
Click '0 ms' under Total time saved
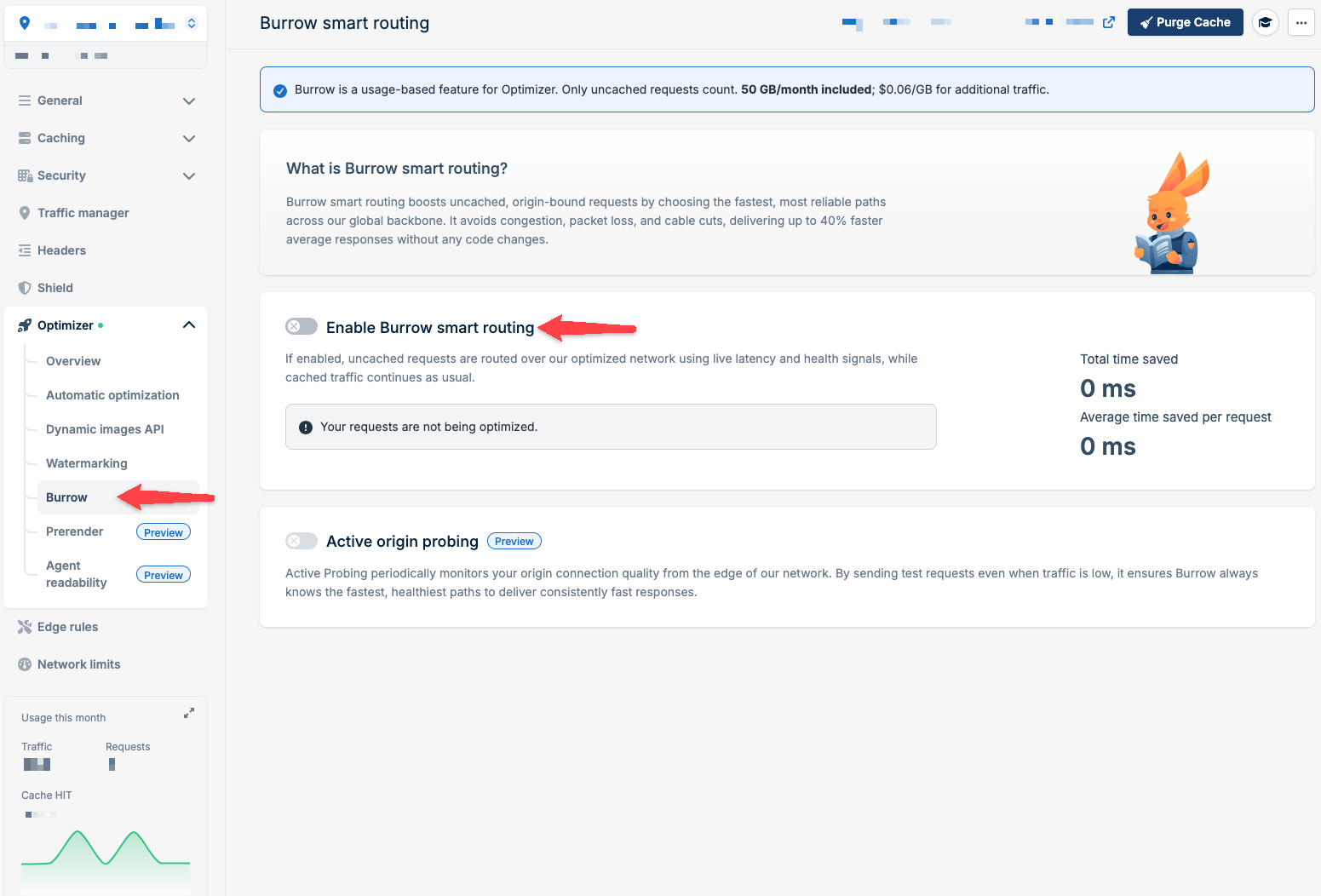coord(1108,388)
